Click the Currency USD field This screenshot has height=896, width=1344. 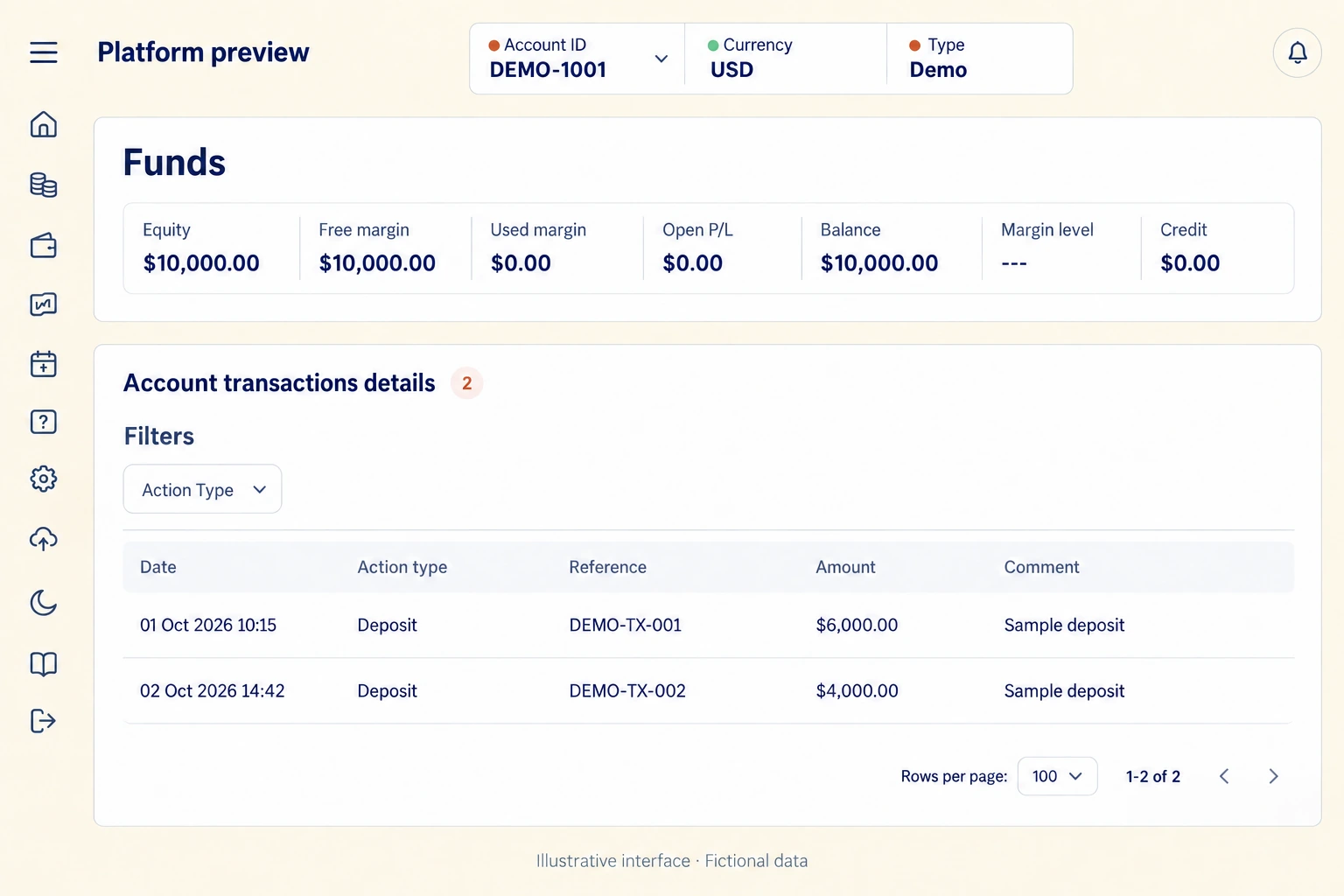786,59
